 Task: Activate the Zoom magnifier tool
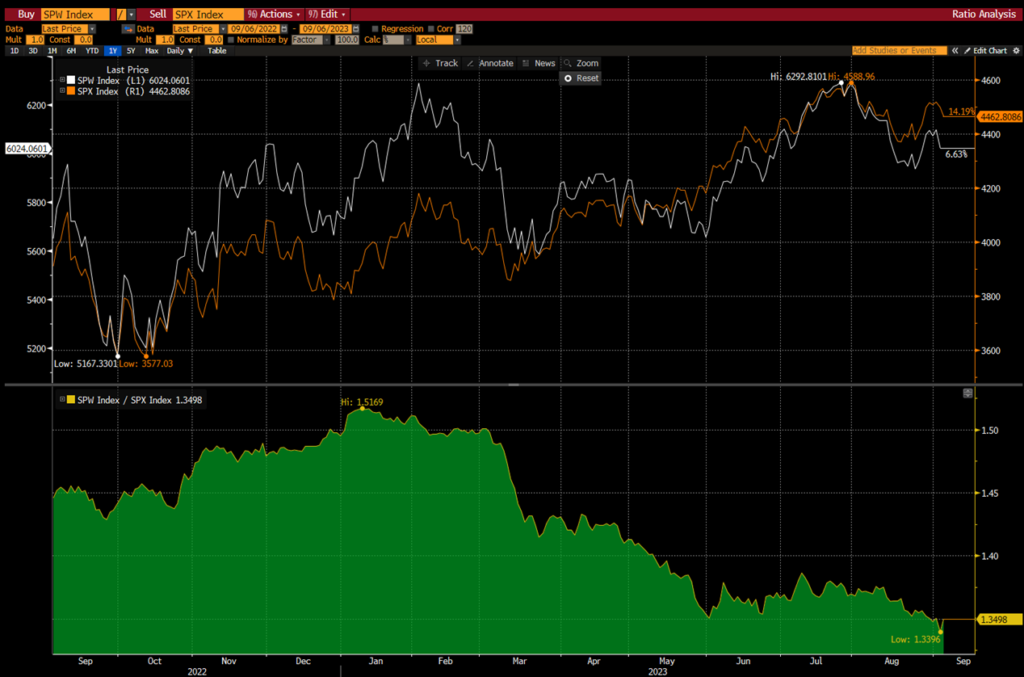click(x=581, y=63)
